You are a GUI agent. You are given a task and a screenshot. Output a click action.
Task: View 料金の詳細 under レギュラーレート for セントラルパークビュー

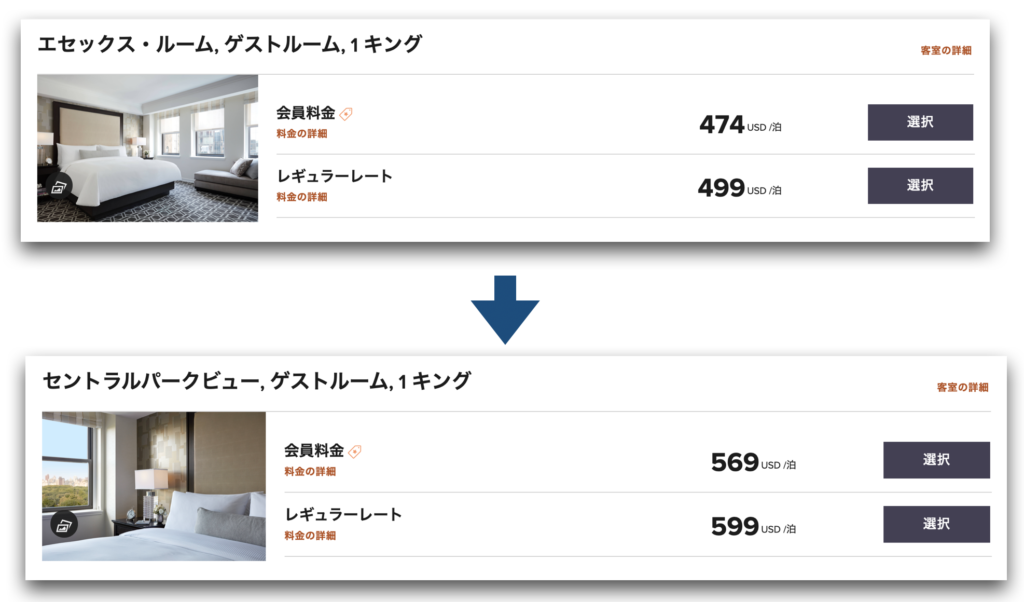click(x=310, y=536)
